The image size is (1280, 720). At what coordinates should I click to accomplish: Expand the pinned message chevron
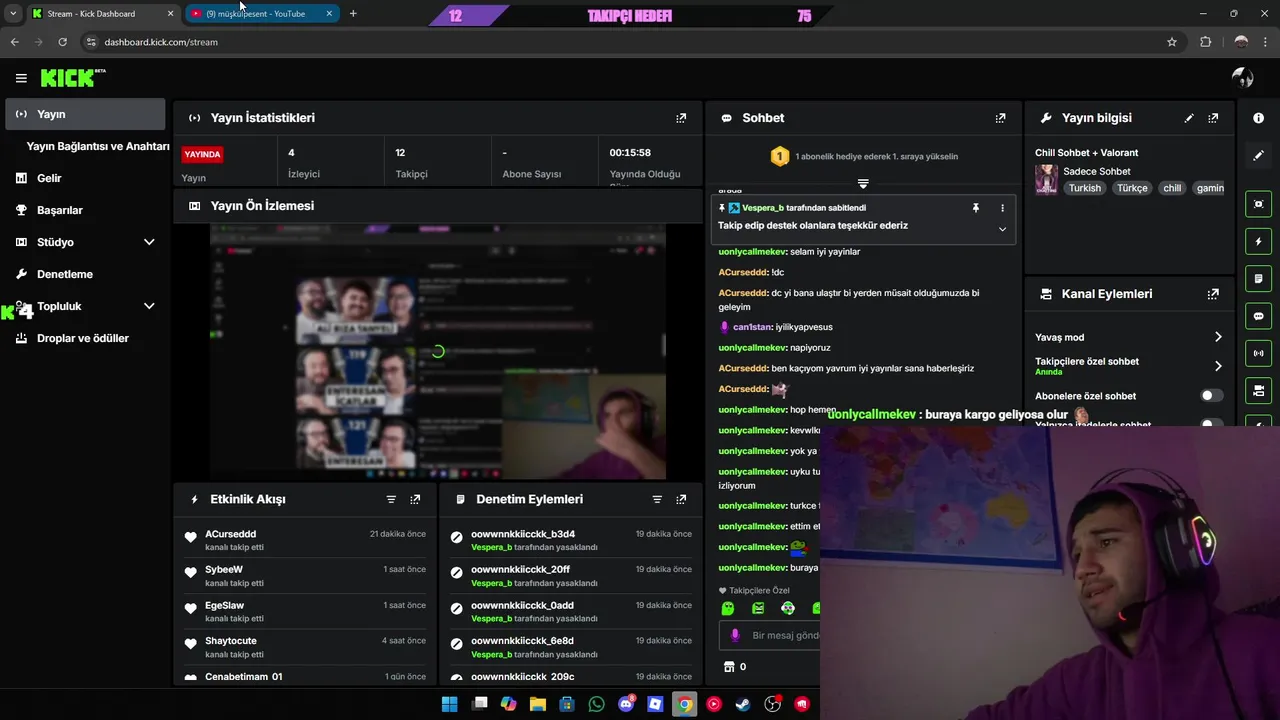point(1002,229)
